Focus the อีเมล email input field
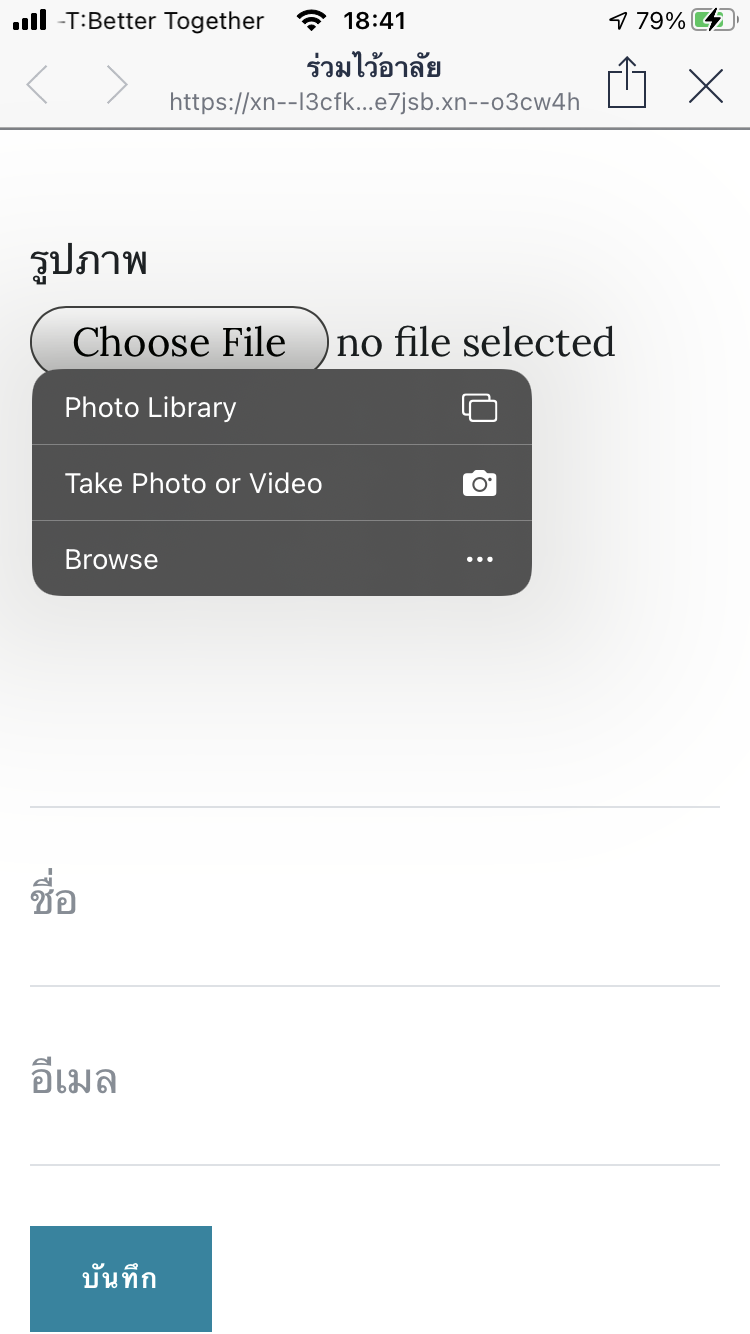This screenshot has width=750, height=1334. (375, 1080)
